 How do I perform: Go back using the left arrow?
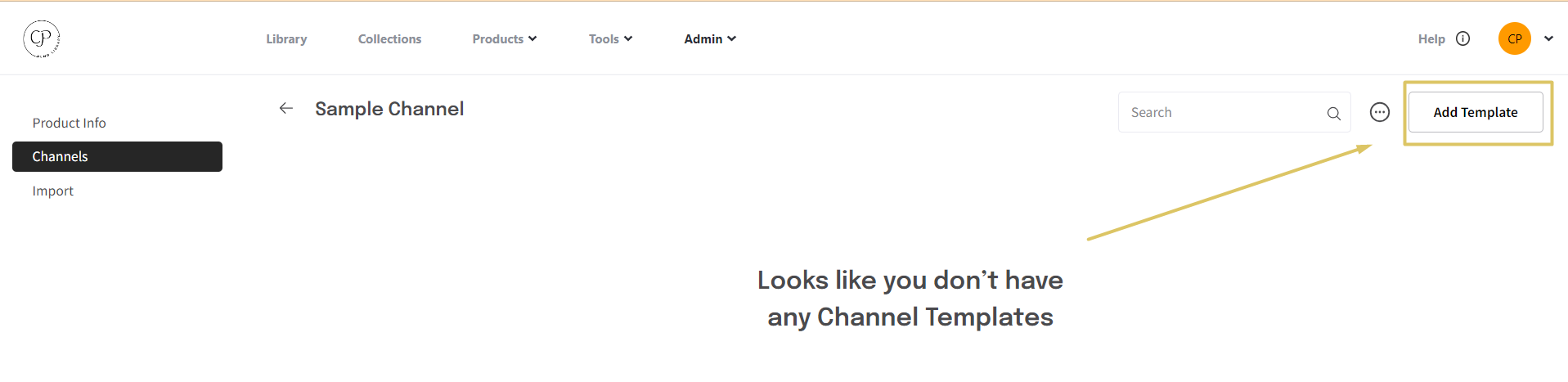[x=286, y=108]
